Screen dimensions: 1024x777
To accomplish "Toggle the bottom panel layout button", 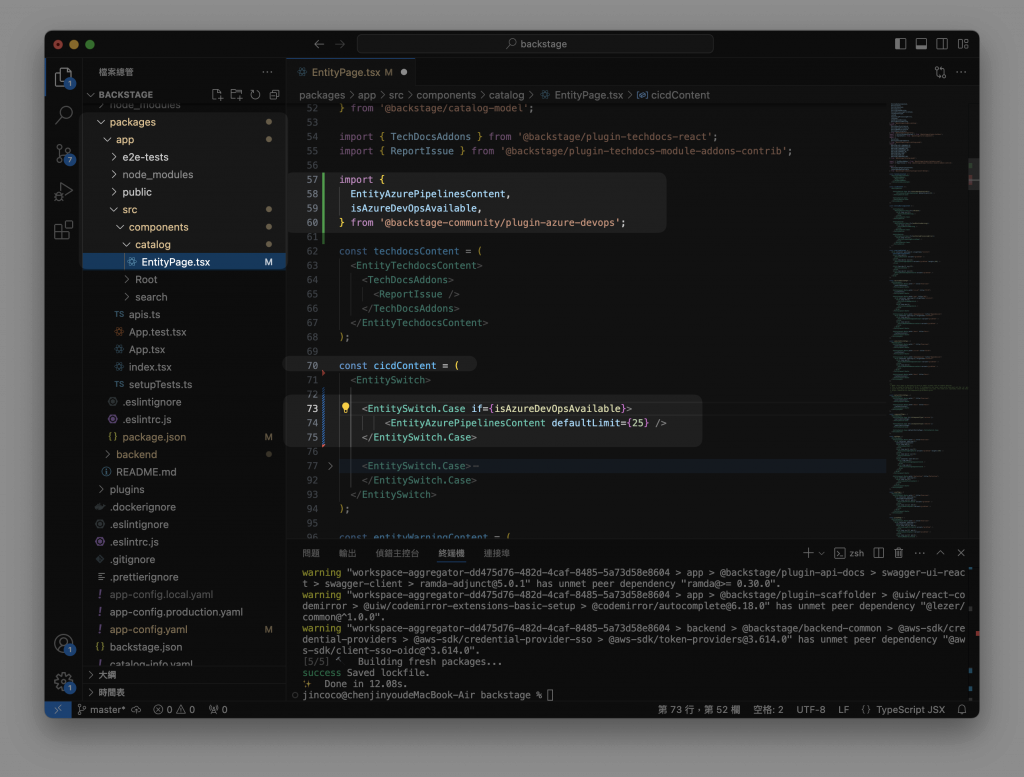I will (921, 44).
